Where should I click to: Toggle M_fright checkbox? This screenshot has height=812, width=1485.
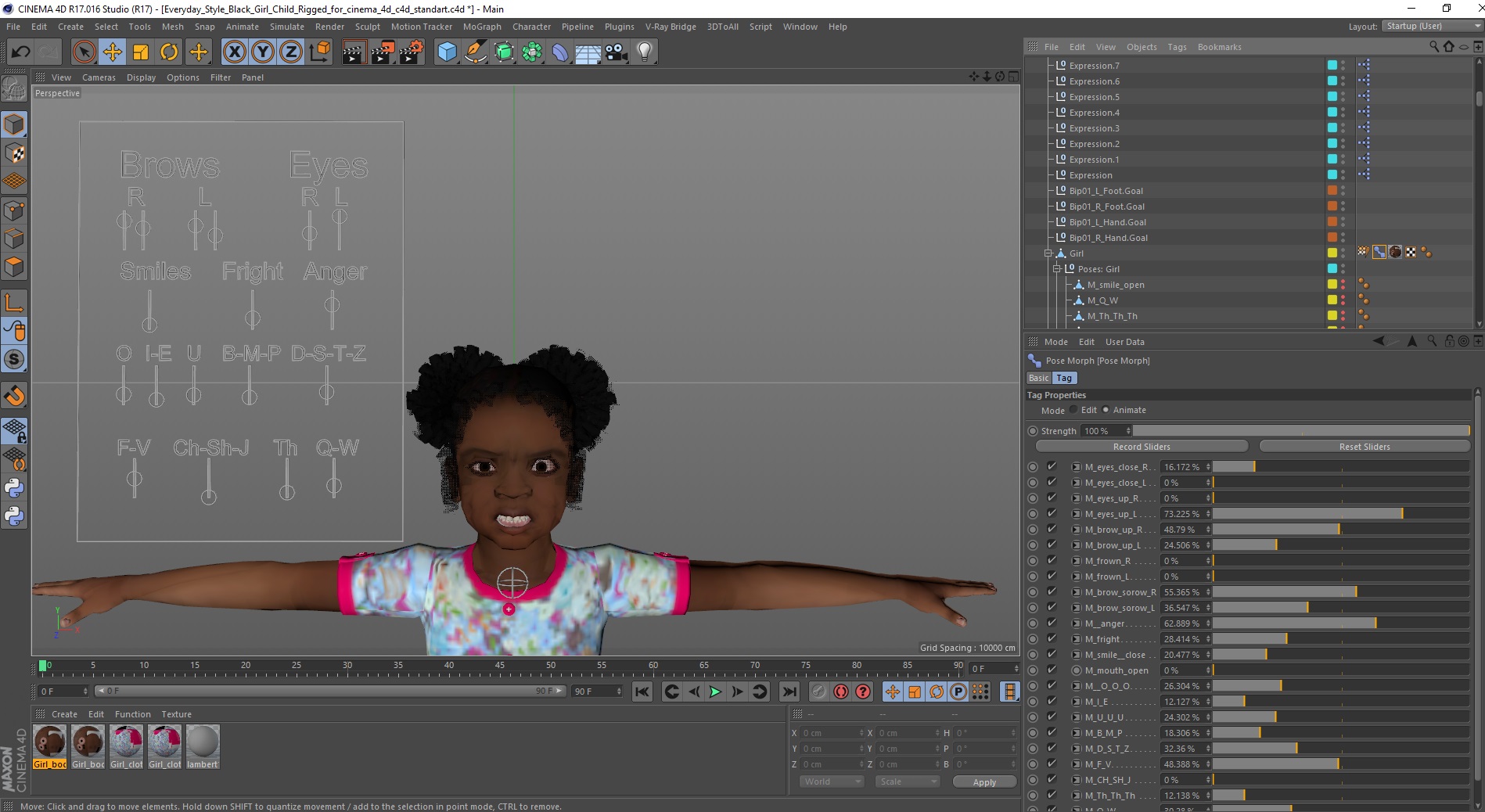tap(1052, 638)
